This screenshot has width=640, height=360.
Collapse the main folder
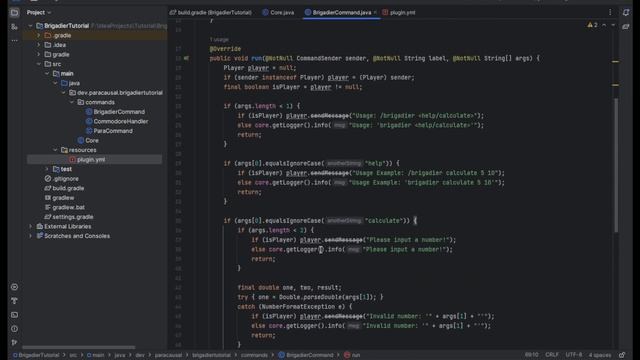[x=47, y=73]
